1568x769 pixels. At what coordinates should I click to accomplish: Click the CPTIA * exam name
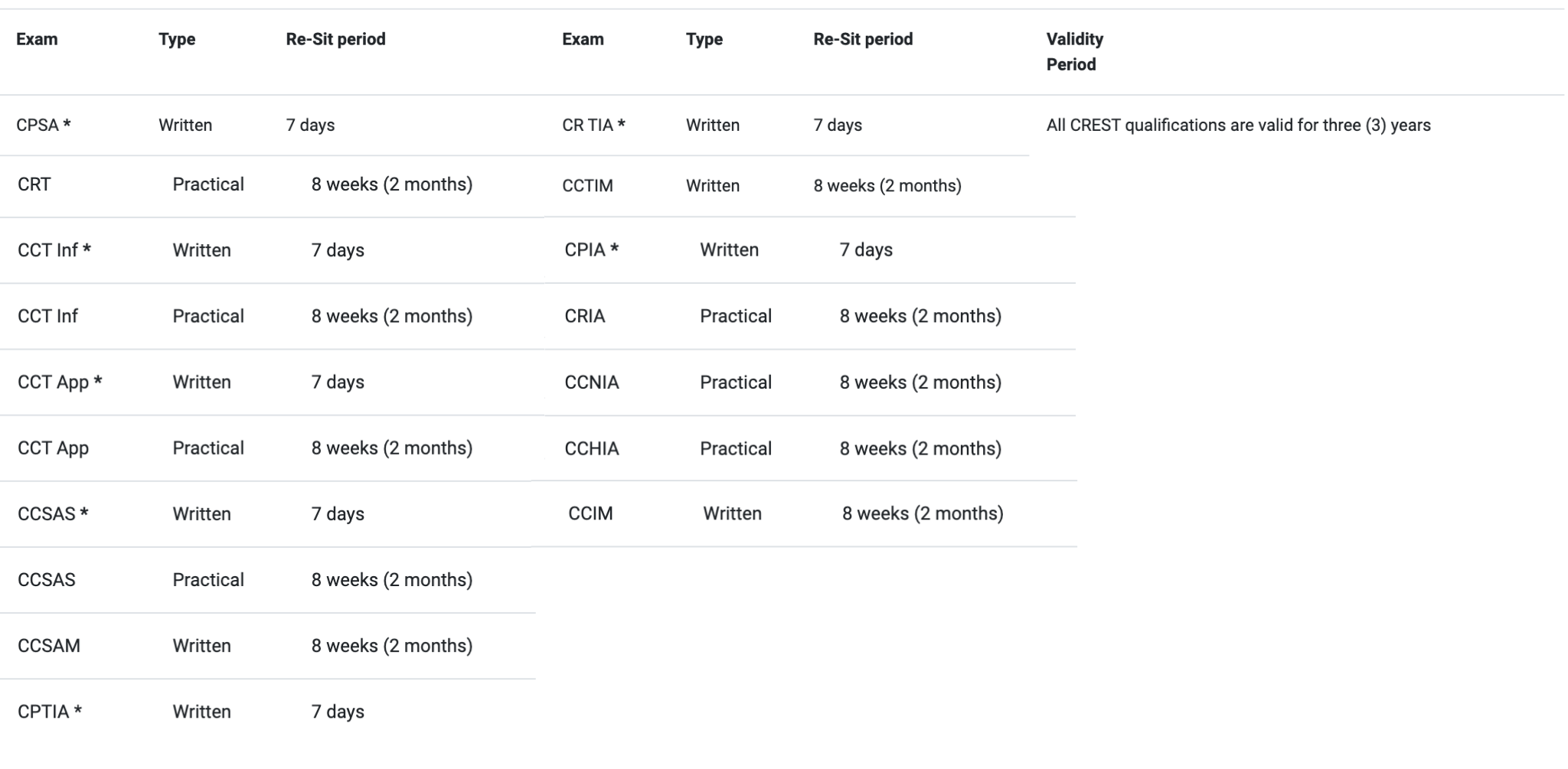coord(50,711)
